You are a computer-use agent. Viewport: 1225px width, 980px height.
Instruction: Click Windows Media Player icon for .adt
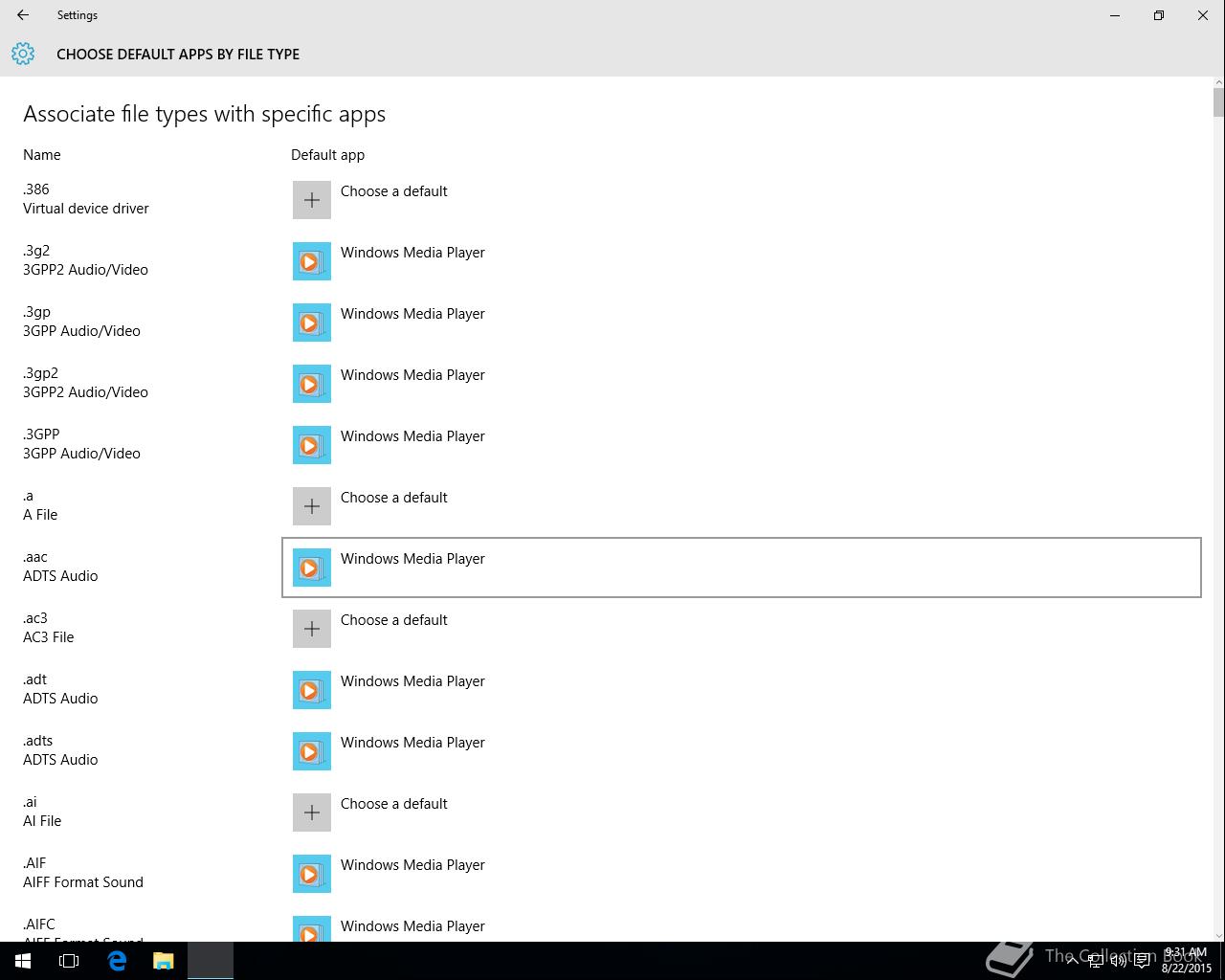[312, 690]
